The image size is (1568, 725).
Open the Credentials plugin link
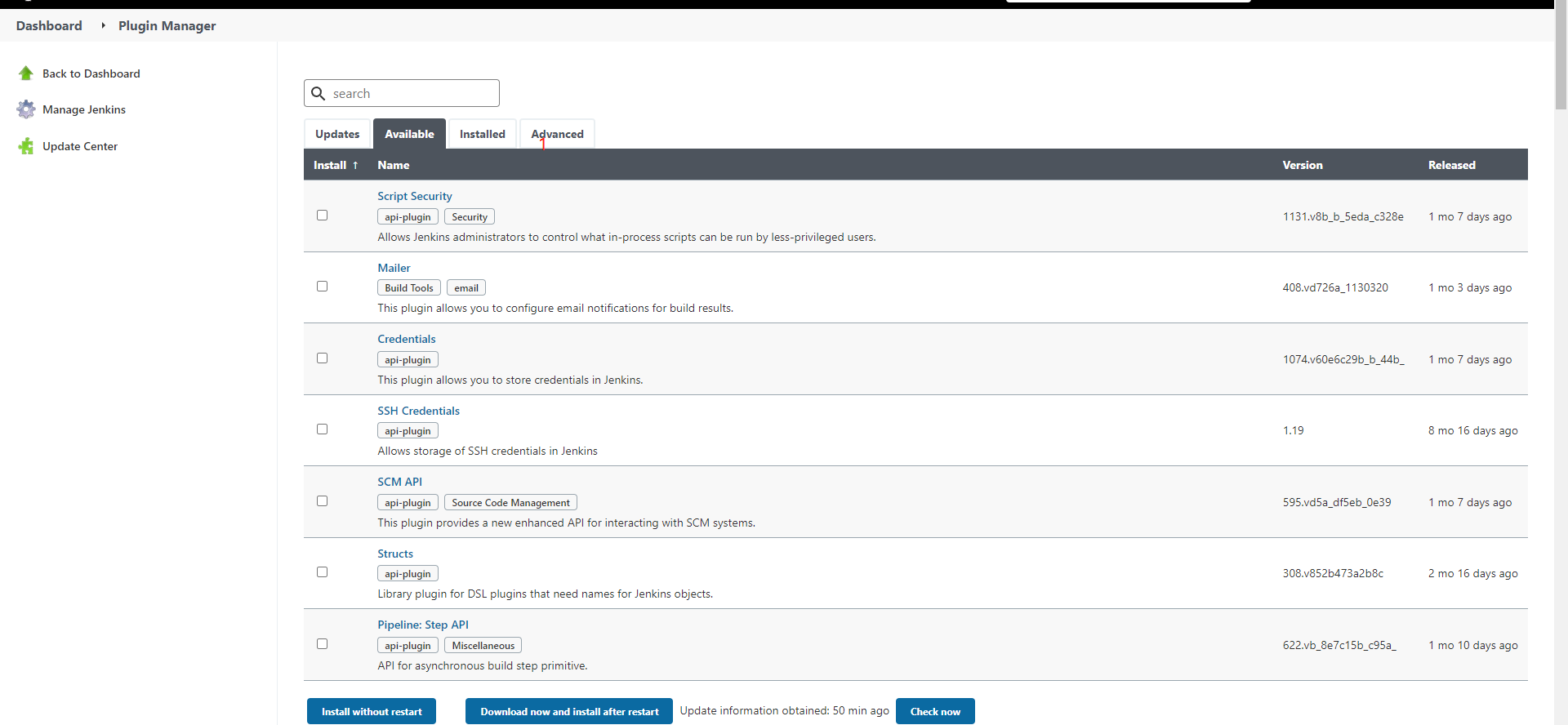(x=407, y=339)
